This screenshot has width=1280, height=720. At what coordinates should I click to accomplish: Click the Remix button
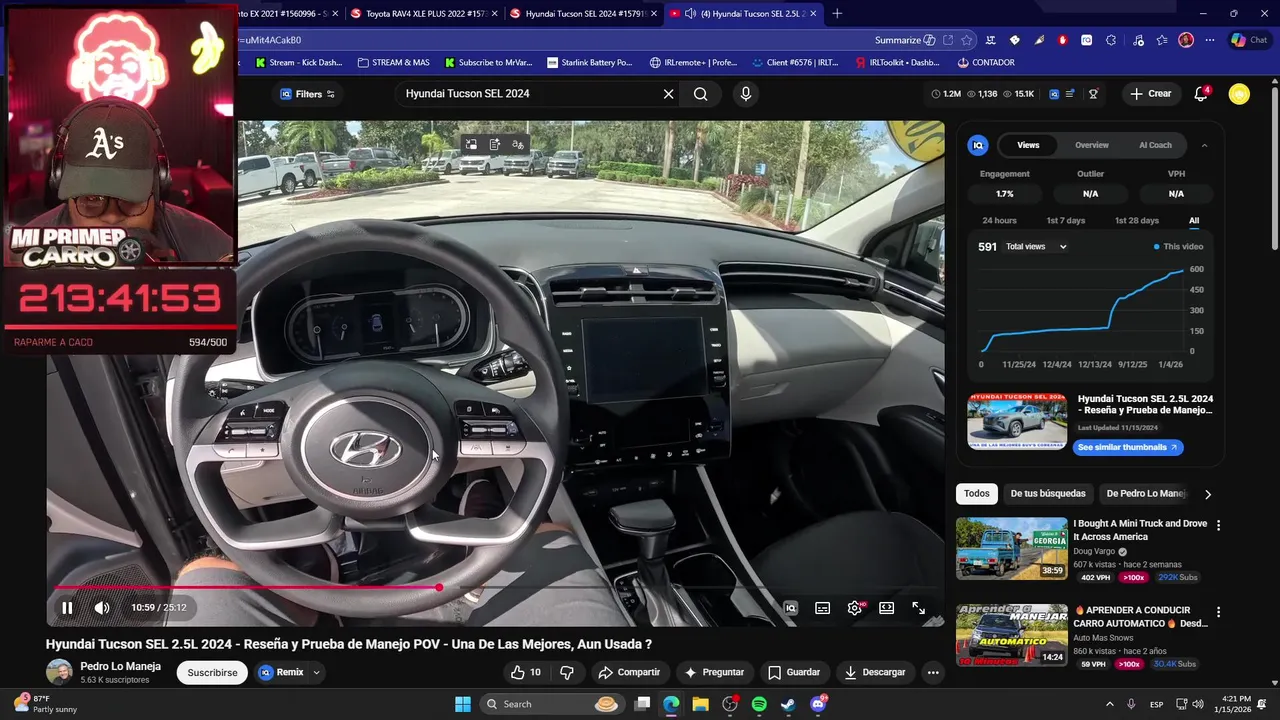[281, 672]
